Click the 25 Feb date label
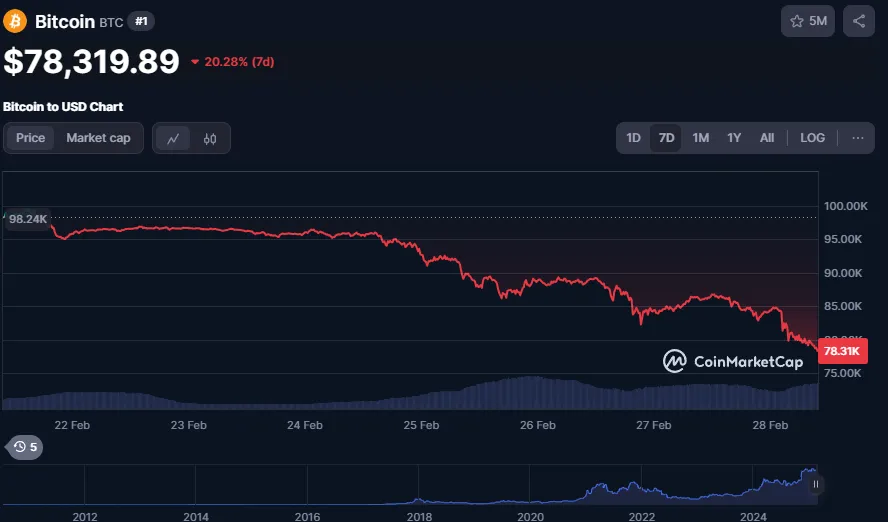The height and width of the screenshot is (522, 888). [x=421, y=425]
